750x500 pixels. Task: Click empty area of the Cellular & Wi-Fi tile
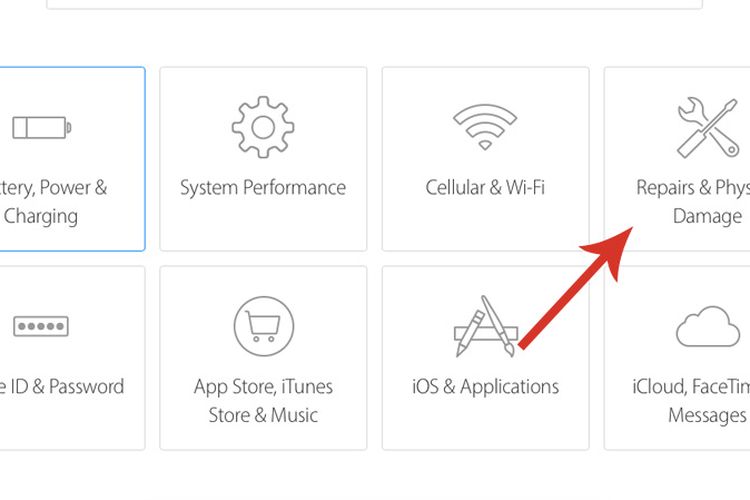pyautogui.click(x=485, y=225)
